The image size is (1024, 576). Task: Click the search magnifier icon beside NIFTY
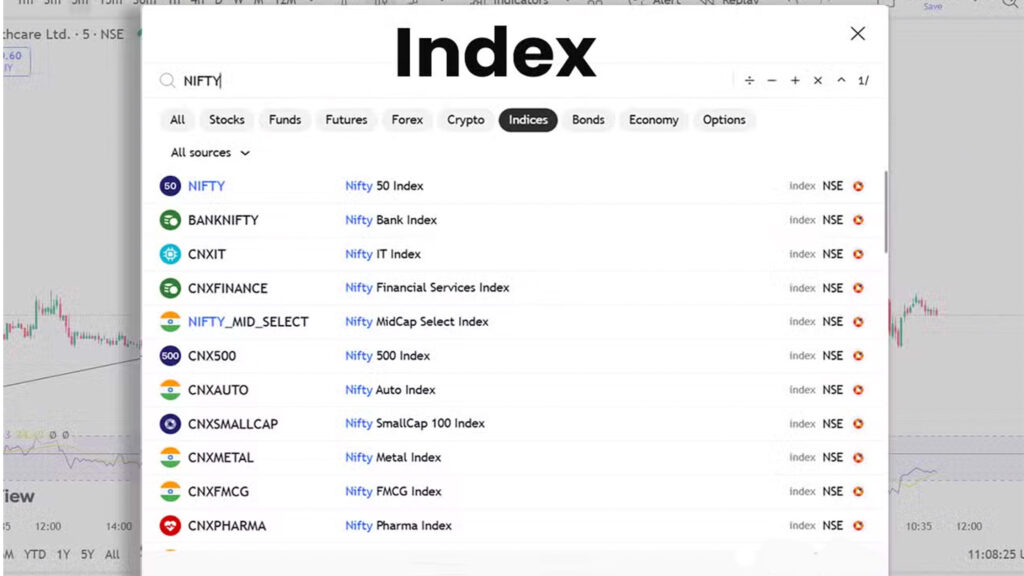167,80
